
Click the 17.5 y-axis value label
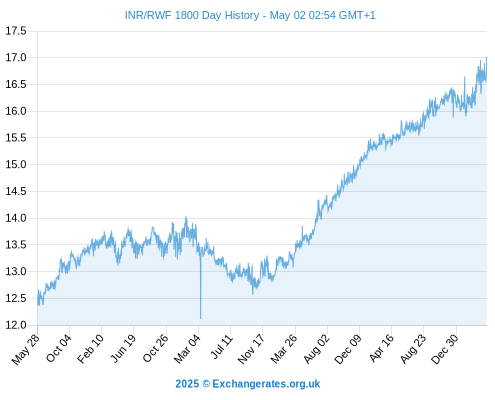[16, 31]
